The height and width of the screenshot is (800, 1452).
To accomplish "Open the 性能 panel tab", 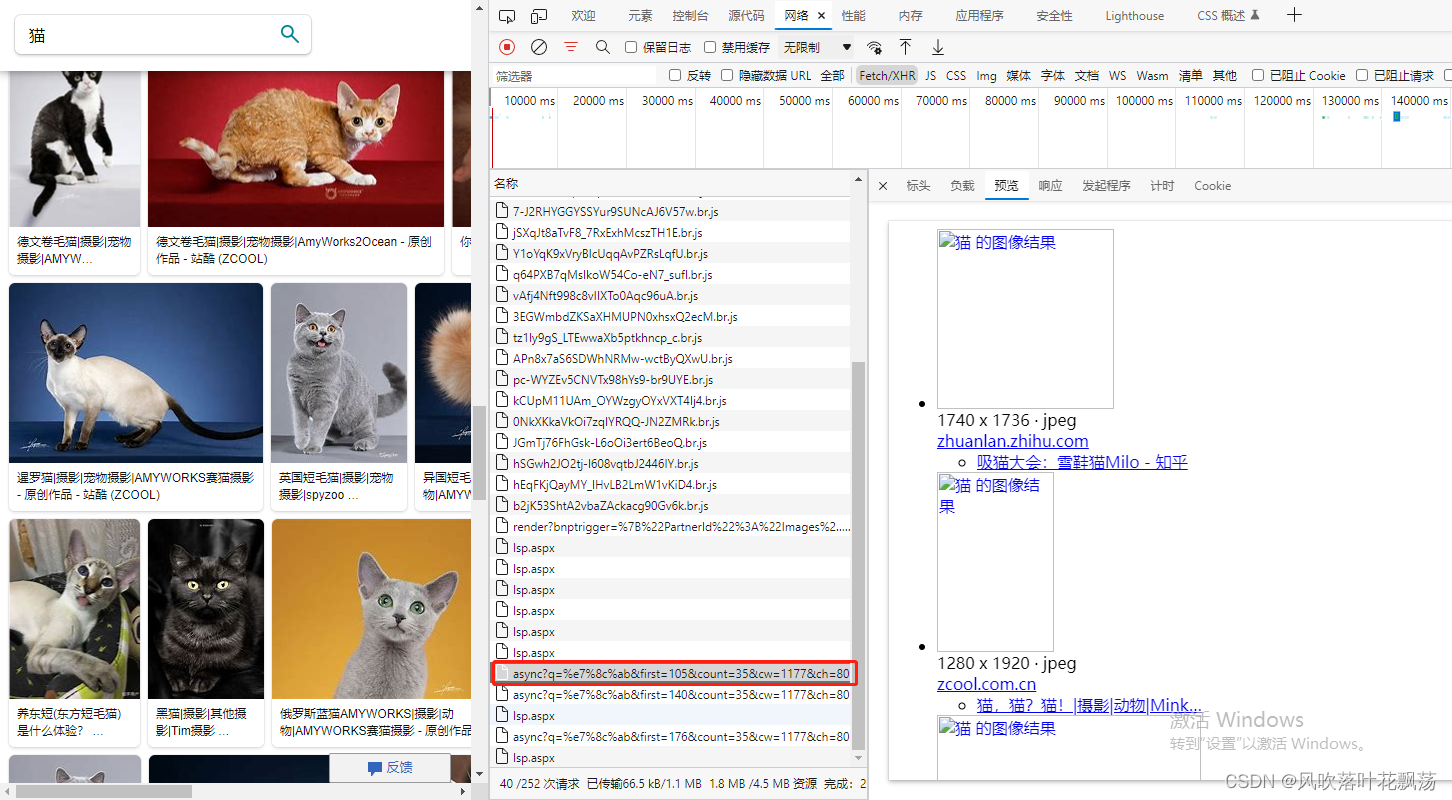I will pyautogui.click(x=853, y=15).
